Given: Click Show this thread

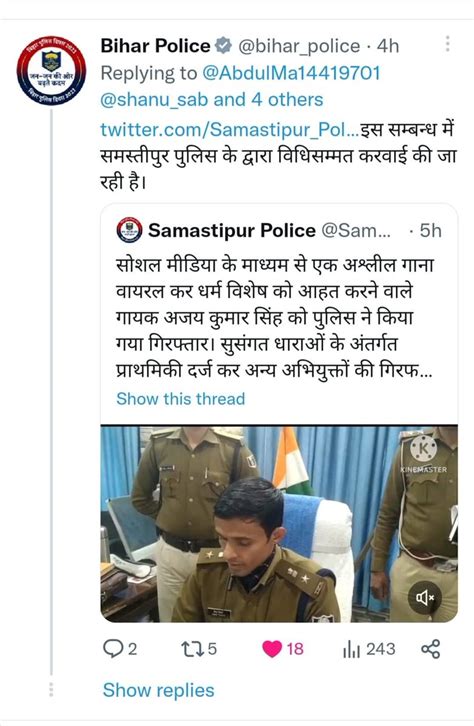Looking at the screenshot, I should (181, 399).
